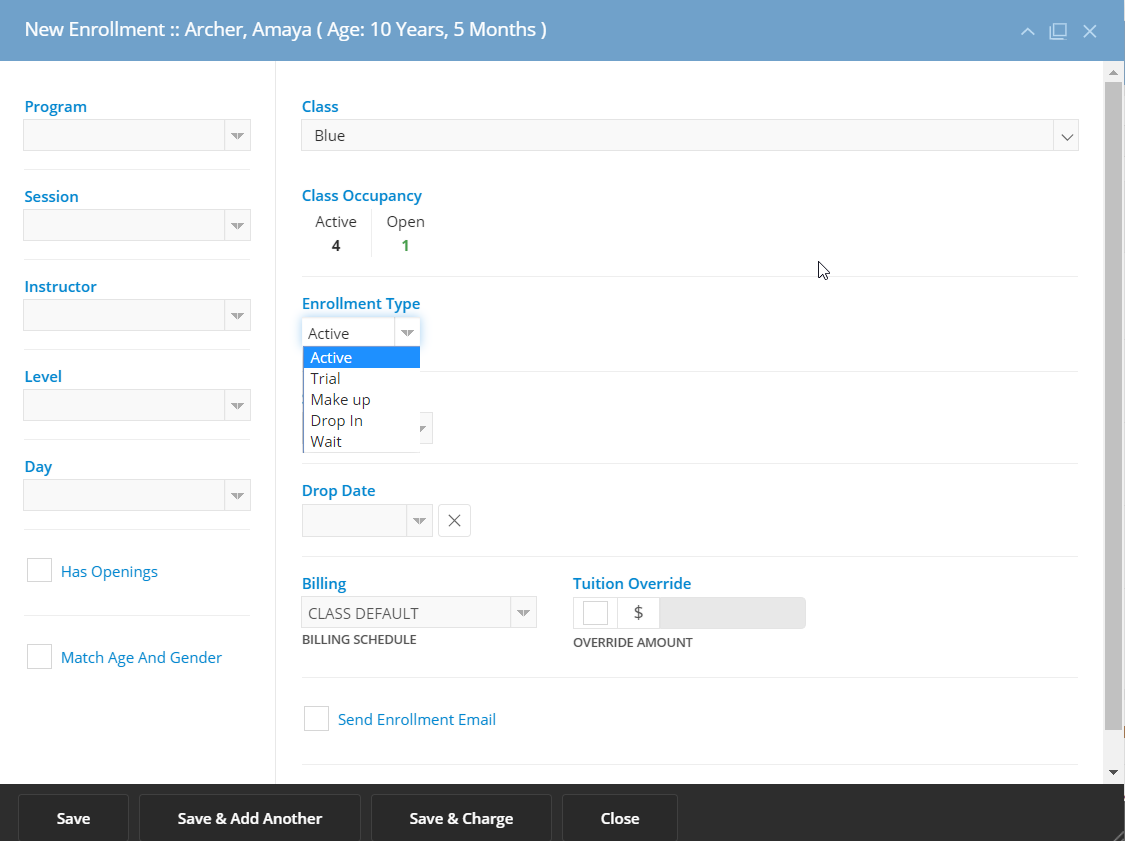Screen dimensions: 1125x841
Task: Choose Wait from the enrollment type list
Action: pyautogui.click(x=362, y=441)
